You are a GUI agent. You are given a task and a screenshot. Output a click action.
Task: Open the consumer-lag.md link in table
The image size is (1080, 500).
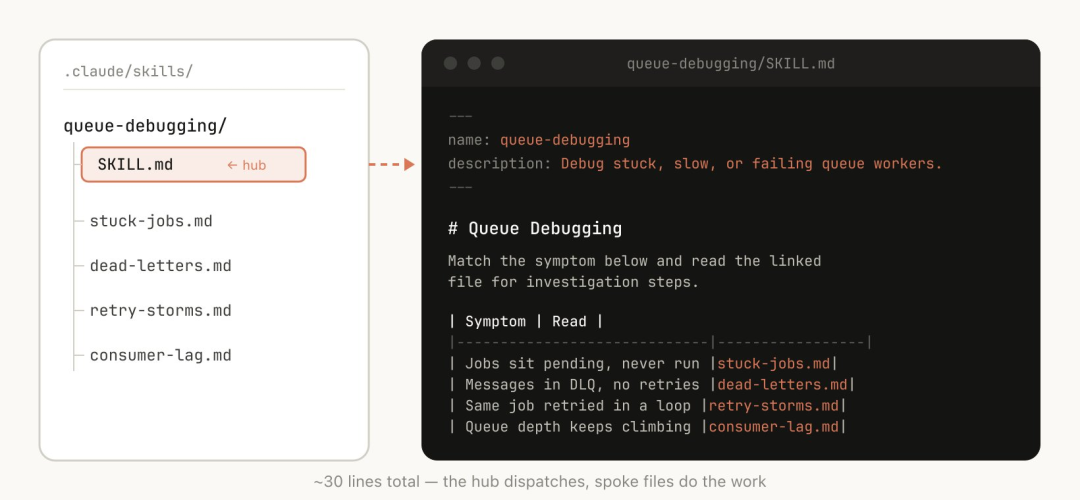click(774, 427)
